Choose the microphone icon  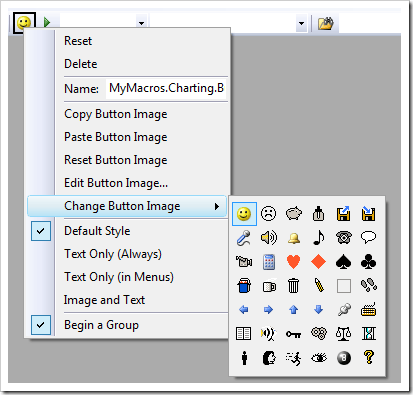244,238
